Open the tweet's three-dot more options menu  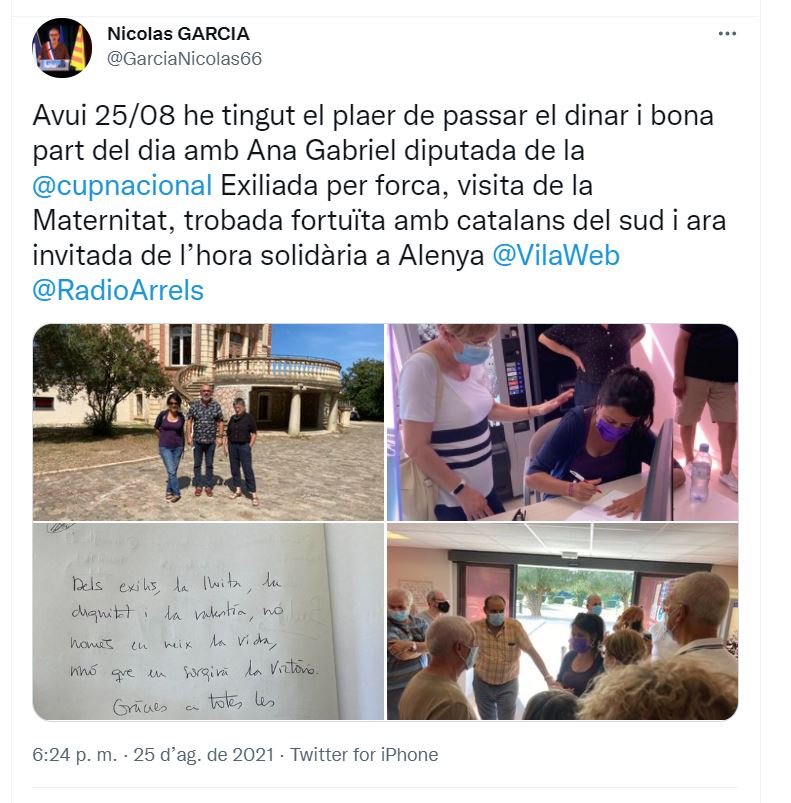pyautogui.click(x=726, y=34)
